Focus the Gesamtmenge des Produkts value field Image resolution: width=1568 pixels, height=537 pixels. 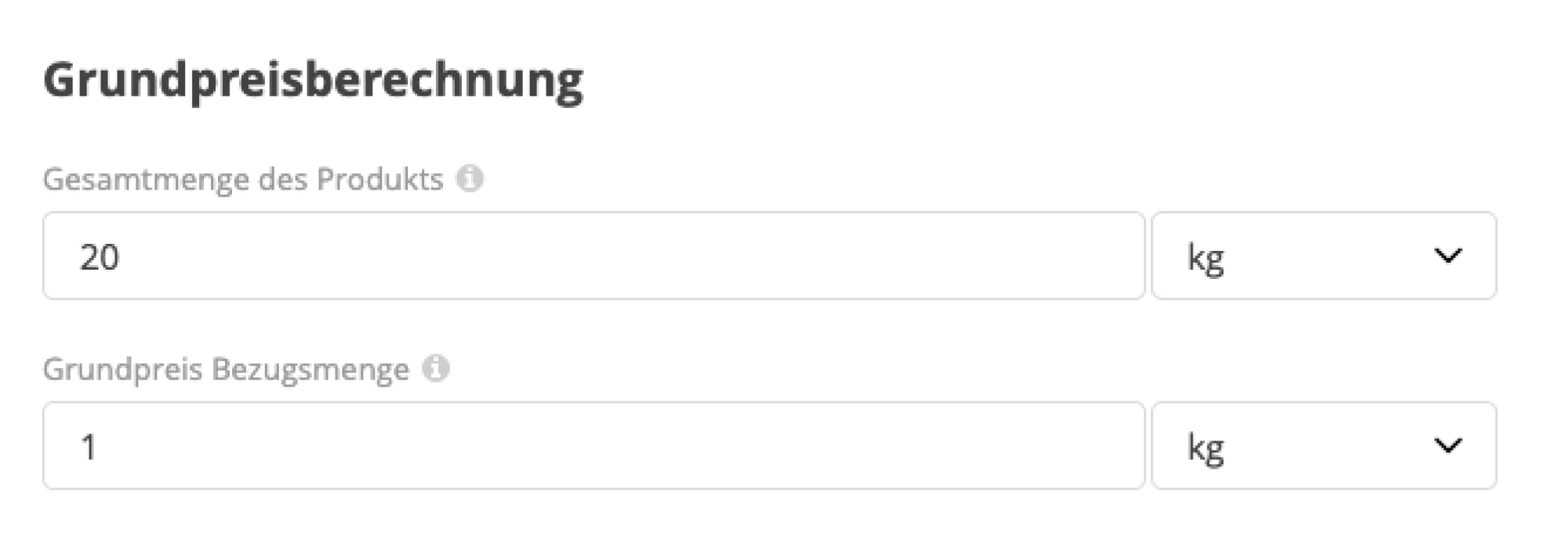point(596,256)
